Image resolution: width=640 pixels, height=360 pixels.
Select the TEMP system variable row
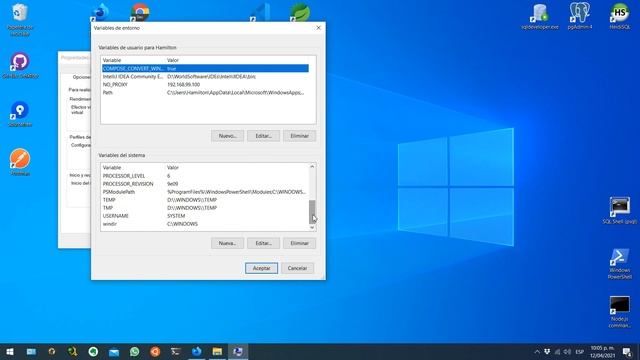(205, 200)
